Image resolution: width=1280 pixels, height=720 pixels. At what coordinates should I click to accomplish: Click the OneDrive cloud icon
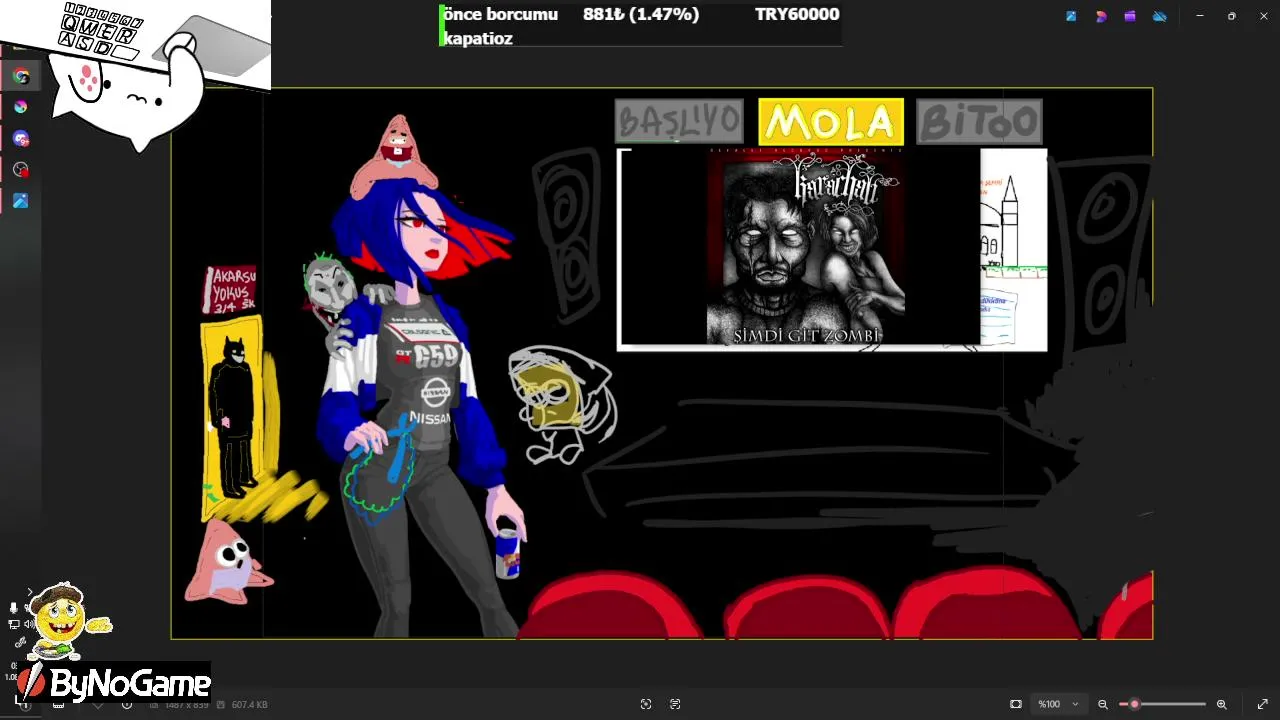[x=1160, y=16]
